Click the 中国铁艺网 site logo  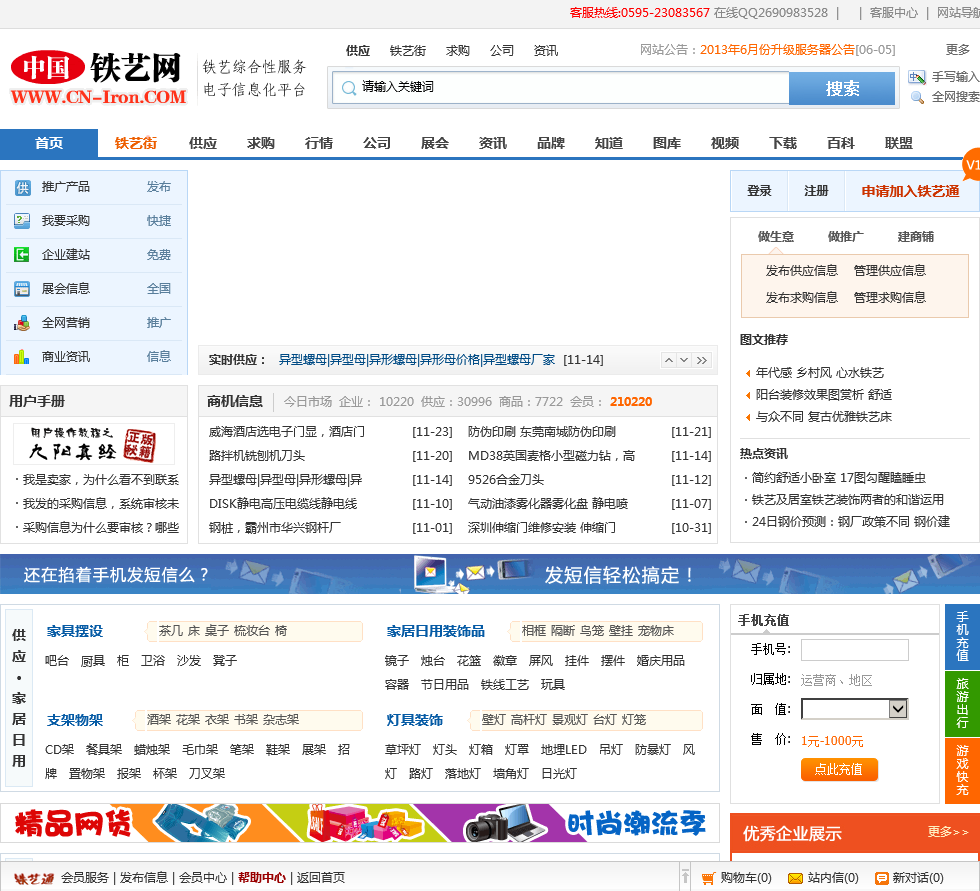99,77
